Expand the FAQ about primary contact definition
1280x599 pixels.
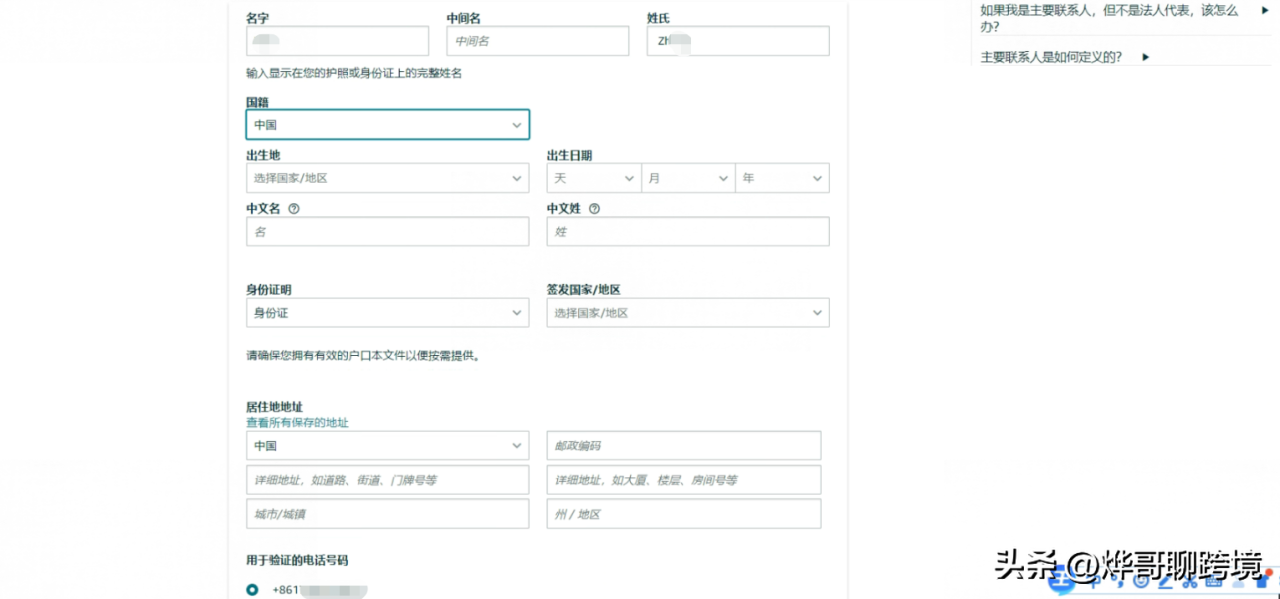coord(1146,57)
